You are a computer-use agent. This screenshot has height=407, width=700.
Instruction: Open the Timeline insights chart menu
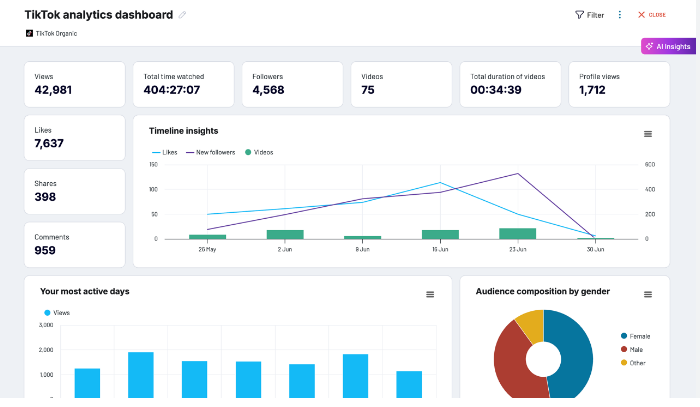(648, 134)
